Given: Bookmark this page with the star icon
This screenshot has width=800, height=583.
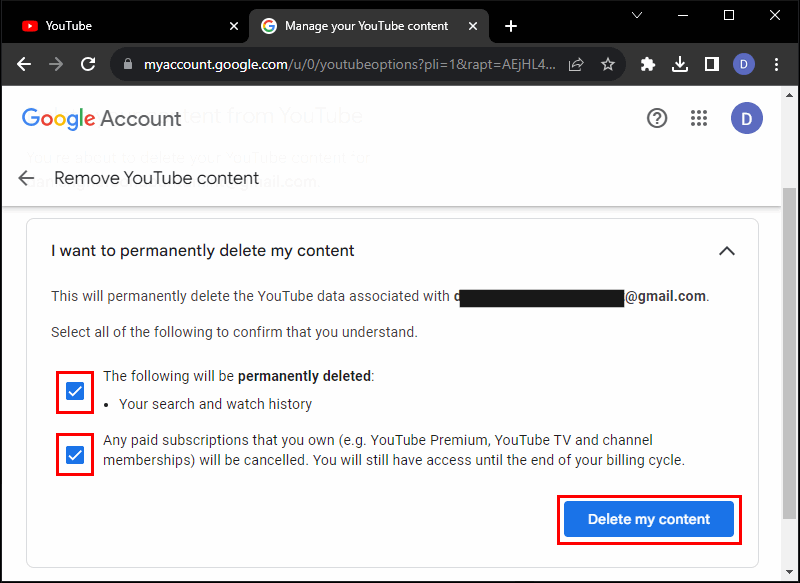Looking at the screenshot, I should pyautogui.click(x=607, y=65).
